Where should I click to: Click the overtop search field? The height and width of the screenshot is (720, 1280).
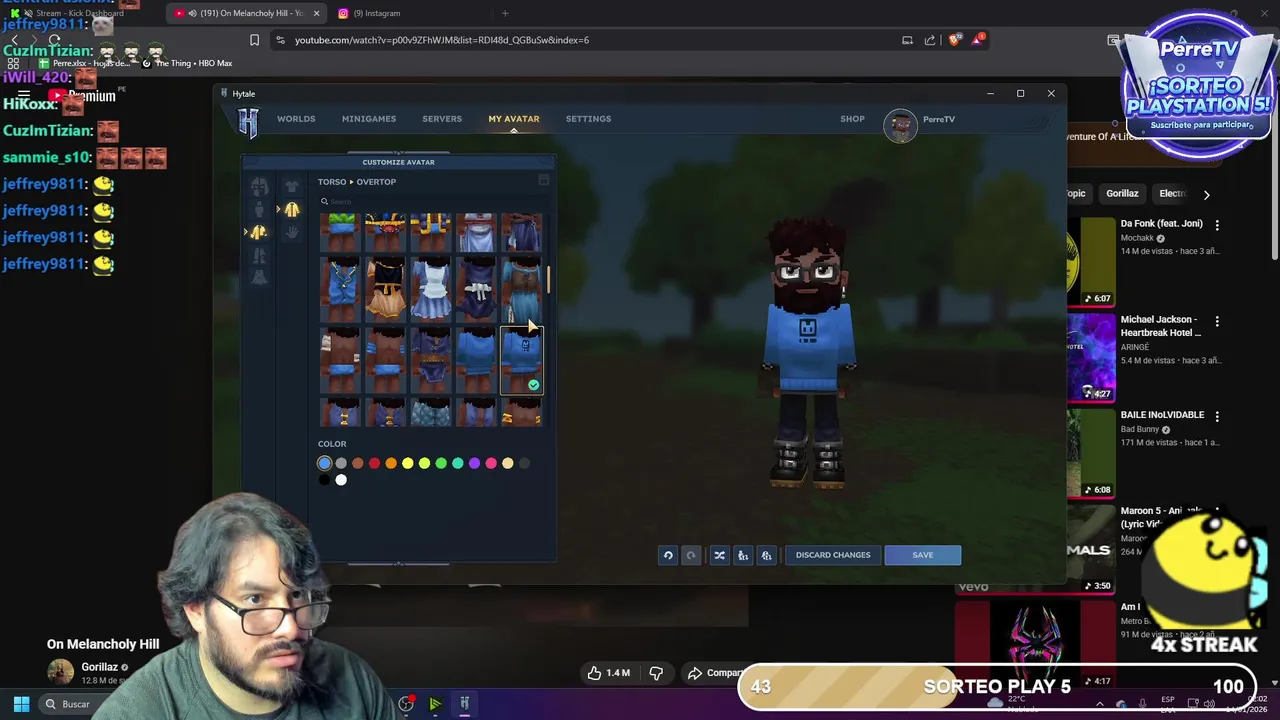(430, 201)
